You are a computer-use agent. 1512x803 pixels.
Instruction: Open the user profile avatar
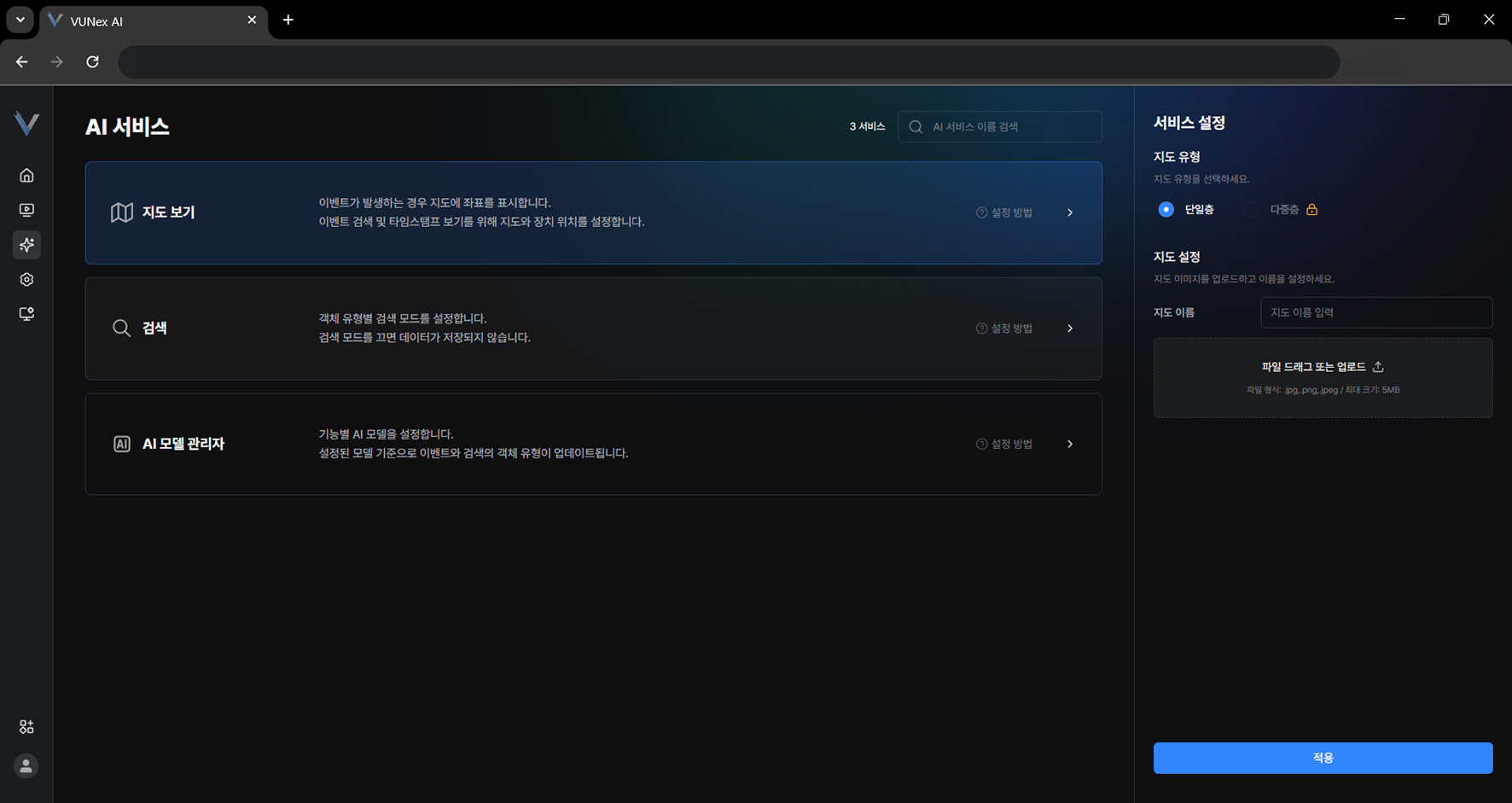tap(26, 766)
